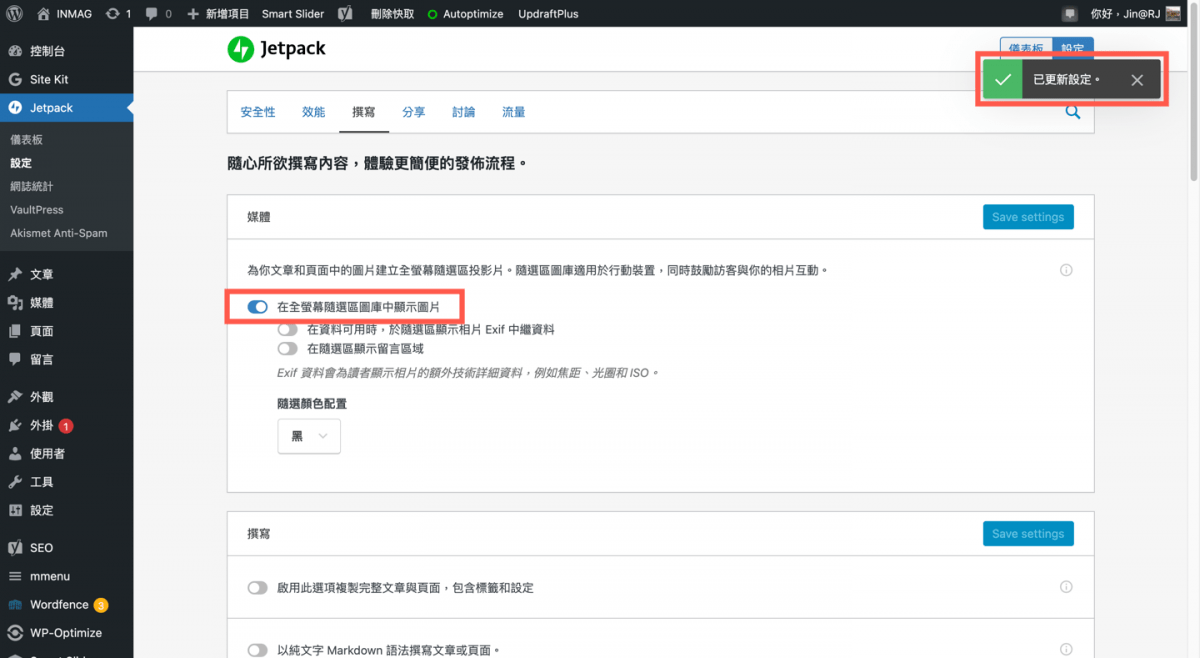
Task: Toggle comment area in carousel
Action: [288, 349]
